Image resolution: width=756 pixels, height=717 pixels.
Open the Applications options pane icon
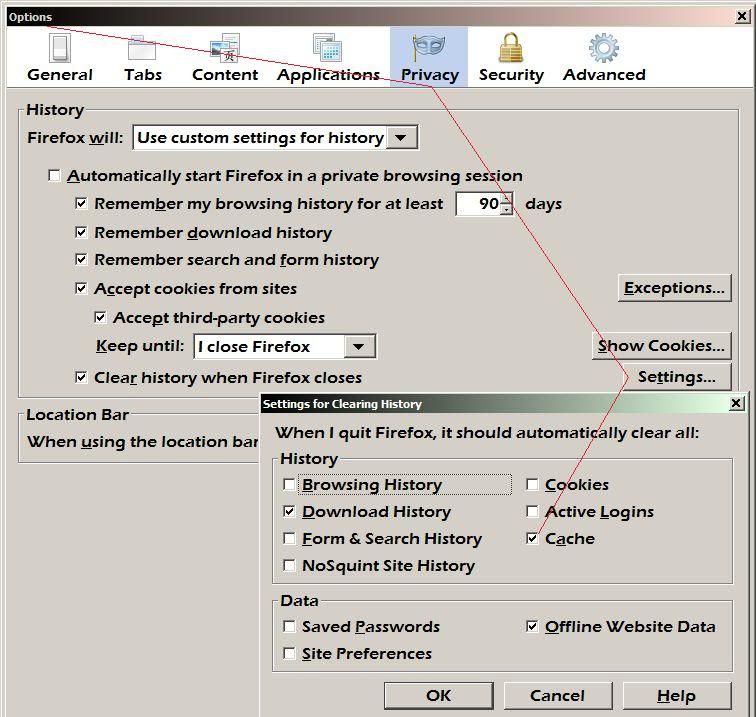(x=328, y=48)
